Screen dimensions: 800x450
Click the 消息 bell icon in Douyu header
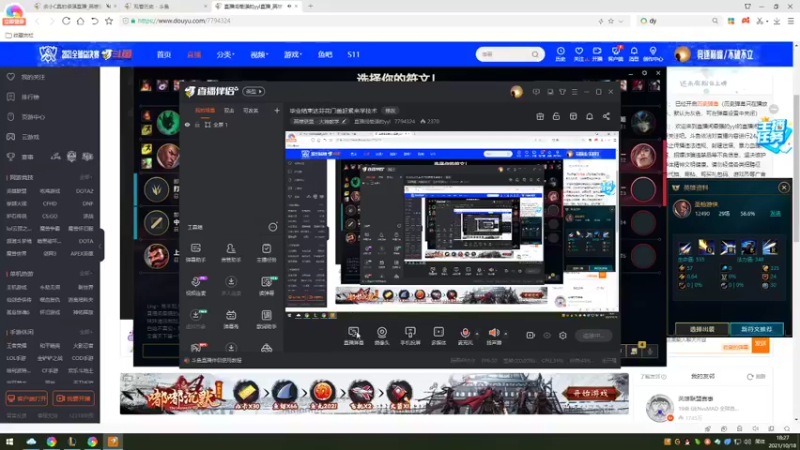point(634,54)
